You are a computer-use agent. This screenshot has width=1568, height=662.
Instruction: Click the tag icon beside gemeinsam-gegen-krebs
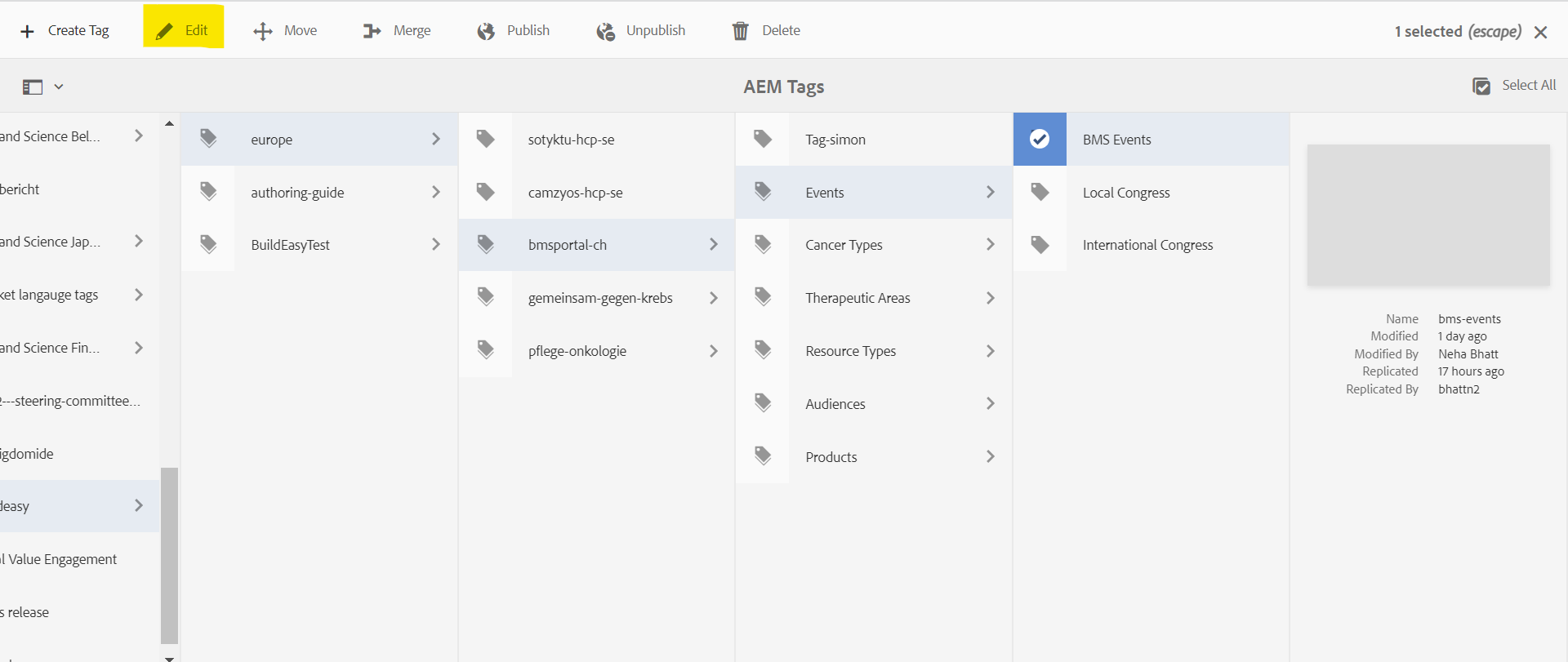486,297
